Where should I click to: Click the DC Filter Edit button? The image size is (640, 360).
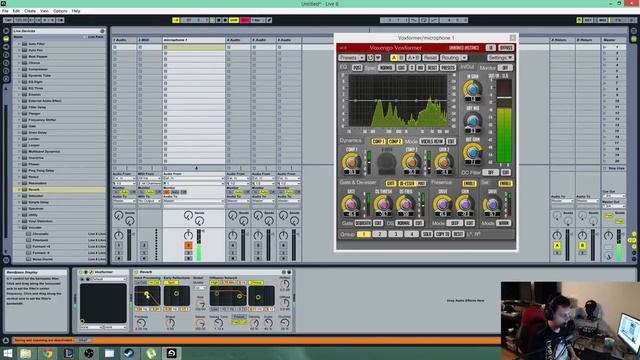[506, 172]
